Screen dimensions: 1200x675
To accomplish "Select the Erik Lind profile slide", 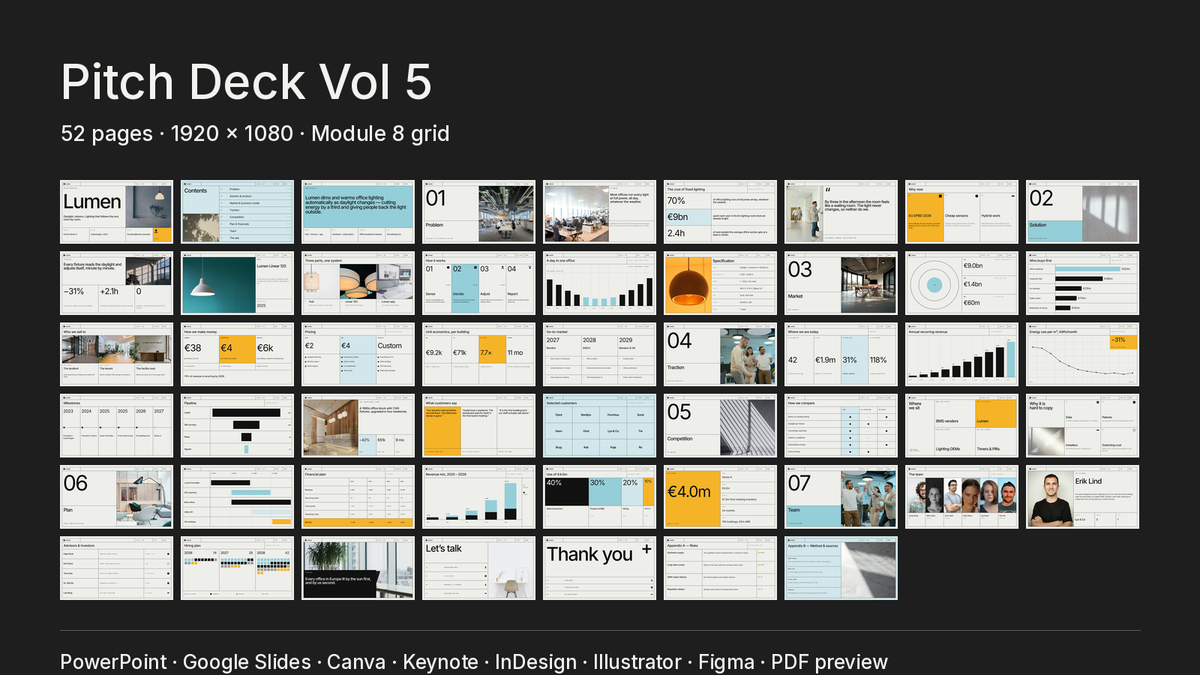I will pyautogui.click(x=1083, y=497).
